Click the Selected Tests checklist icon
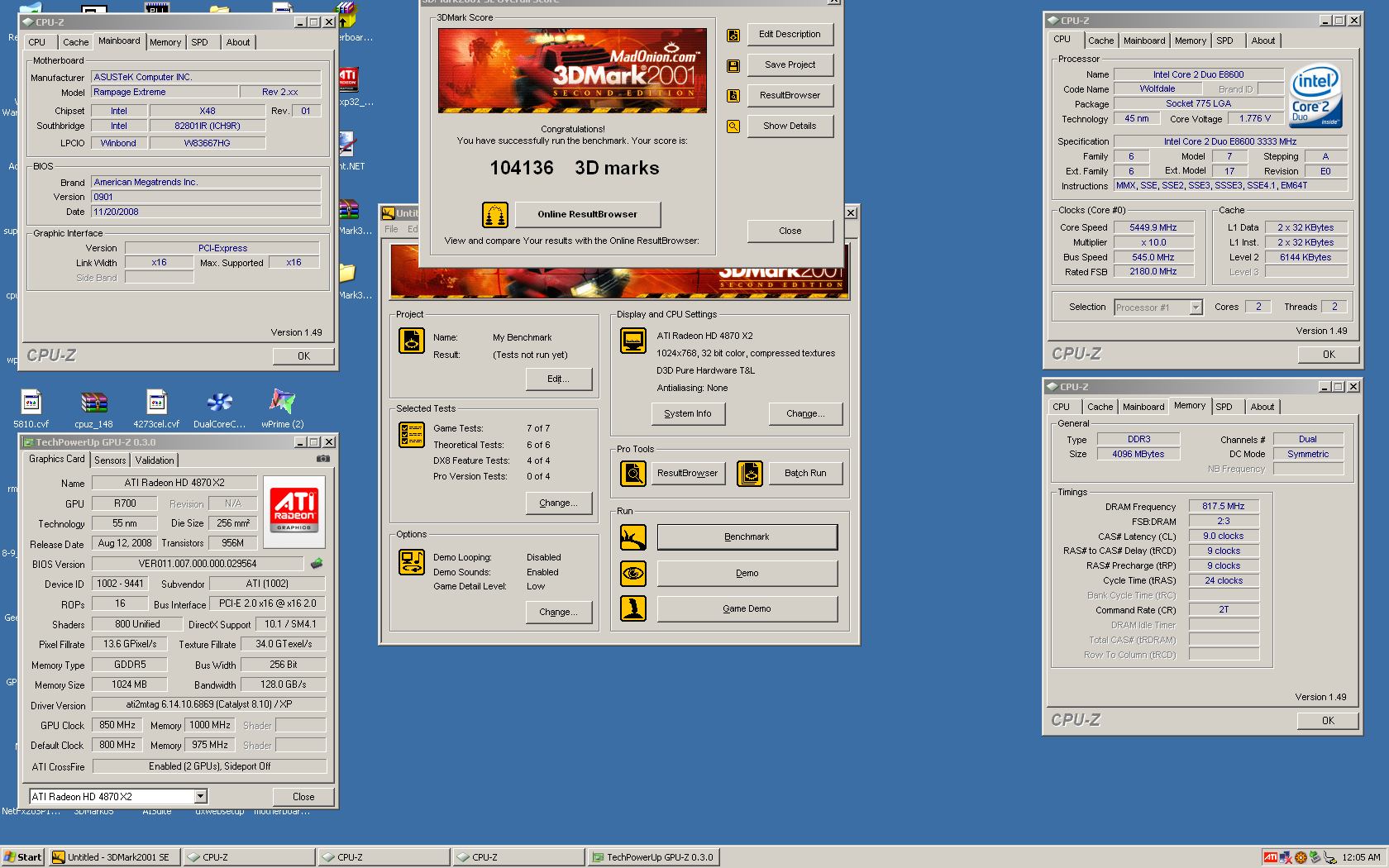The width and height of the screenshot is (1389, 868). click(412, 434)
